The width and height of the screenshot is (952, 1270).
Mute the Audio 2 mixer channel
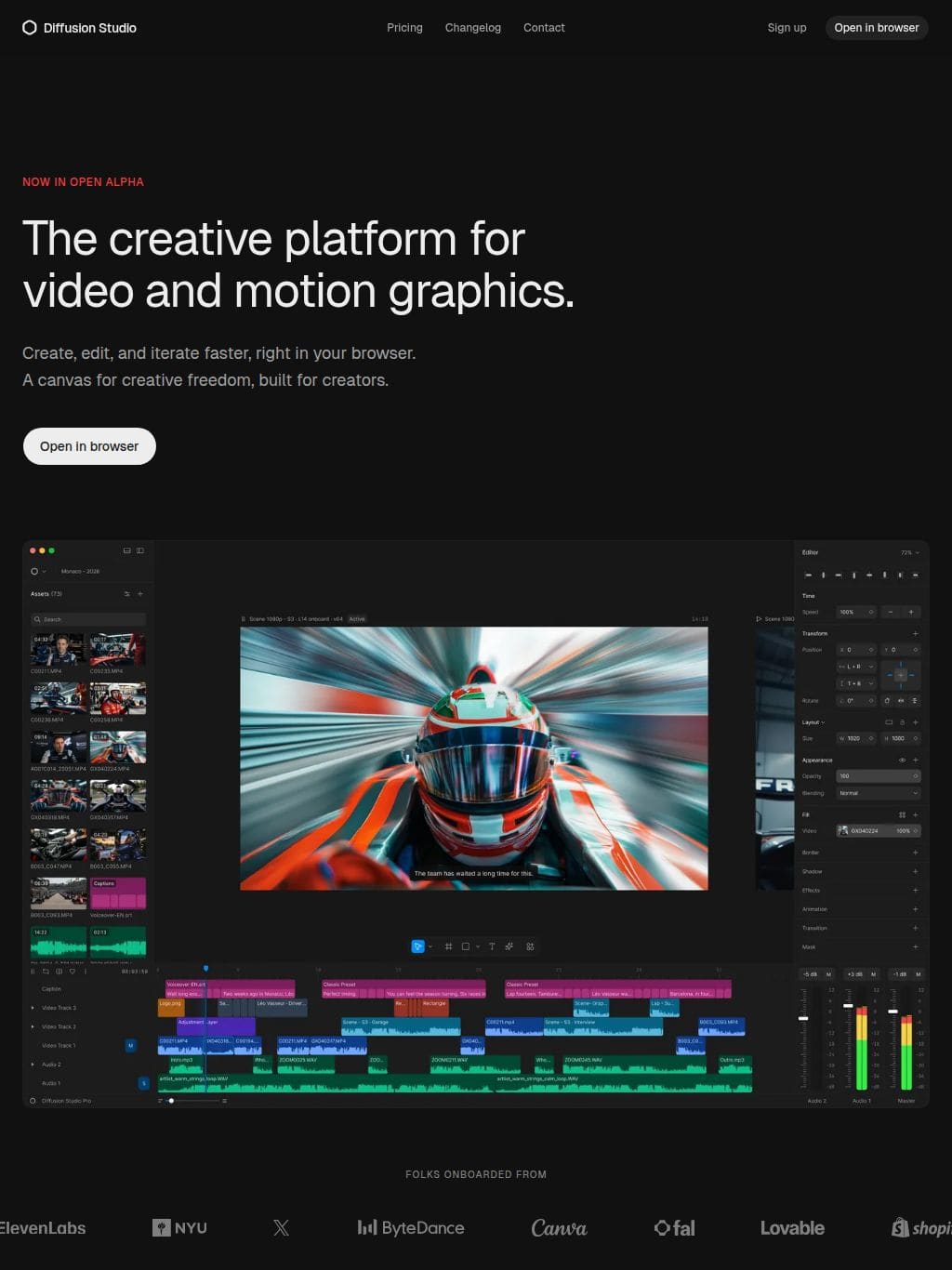tap(828, 974)
